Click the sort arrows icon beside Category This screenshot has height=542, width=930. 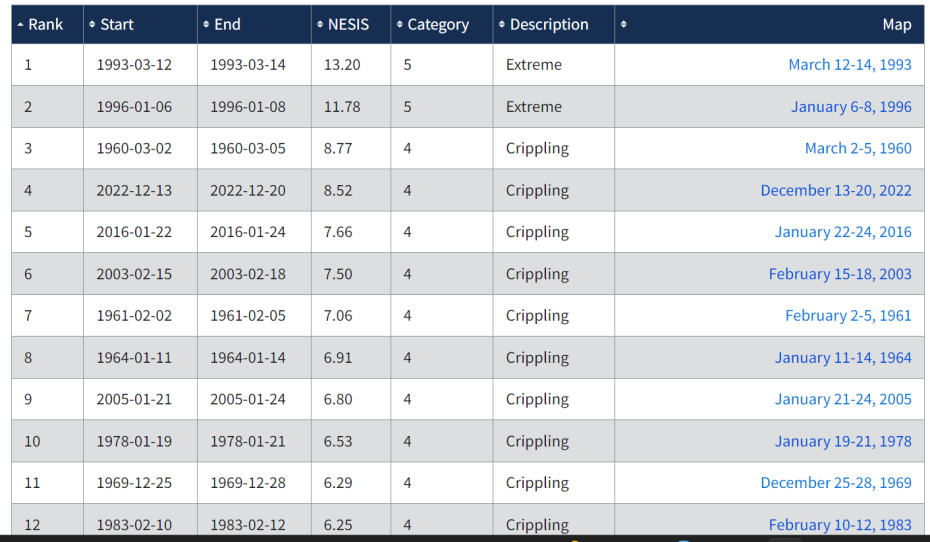pos(400,24)
